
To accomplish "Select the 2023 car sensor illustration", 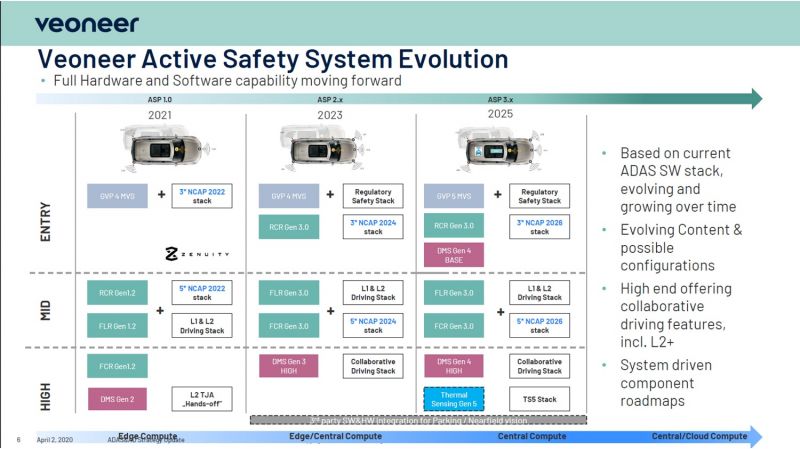I will tap(323, 149).
